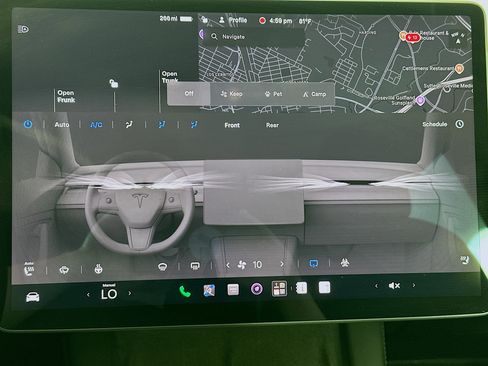Screen dimensions: 488x366
Task: Switch to the Rear climate tab
Action: click(272, 125)
